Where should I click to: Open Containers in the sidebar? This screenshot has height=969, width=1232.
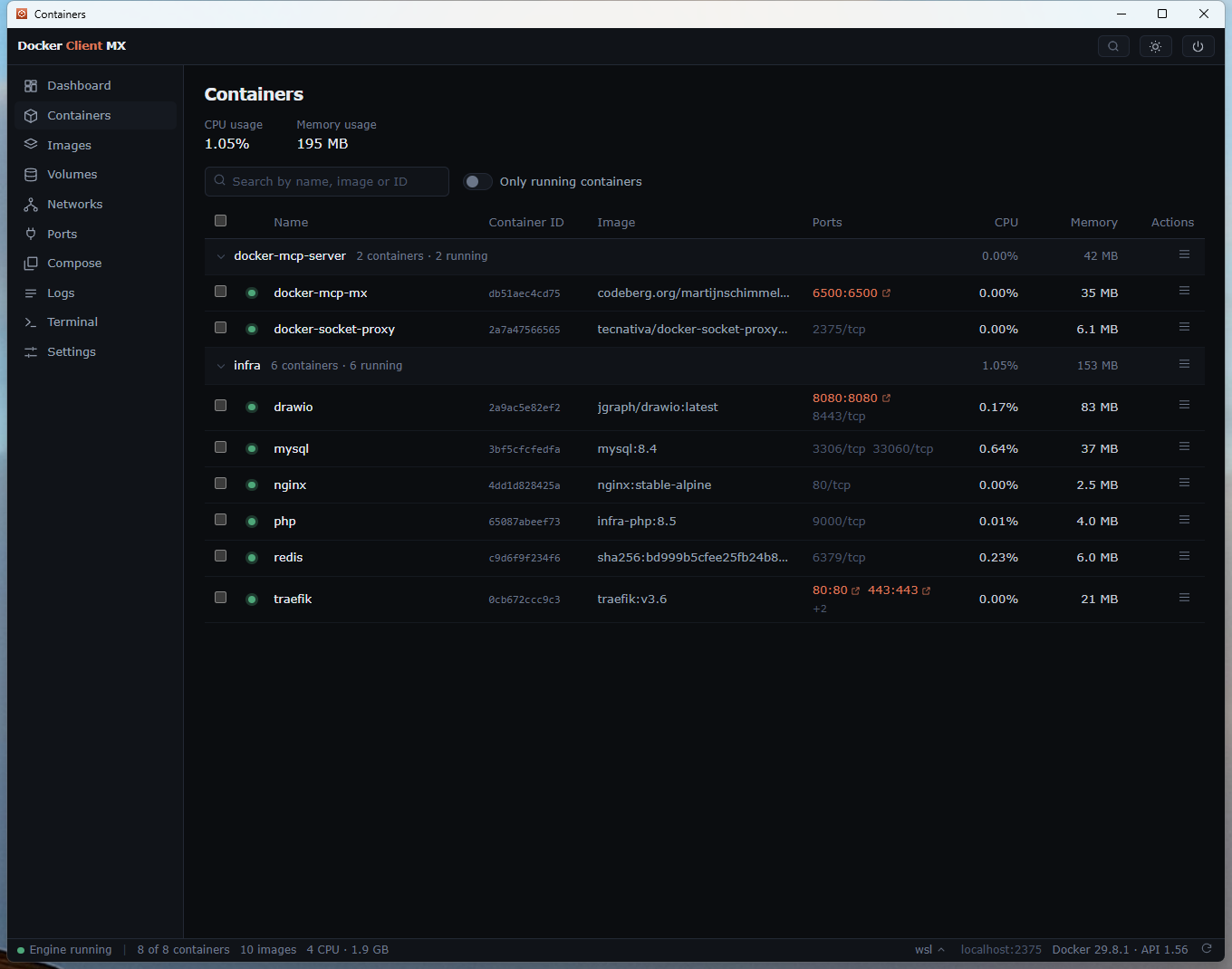[95, 116]
